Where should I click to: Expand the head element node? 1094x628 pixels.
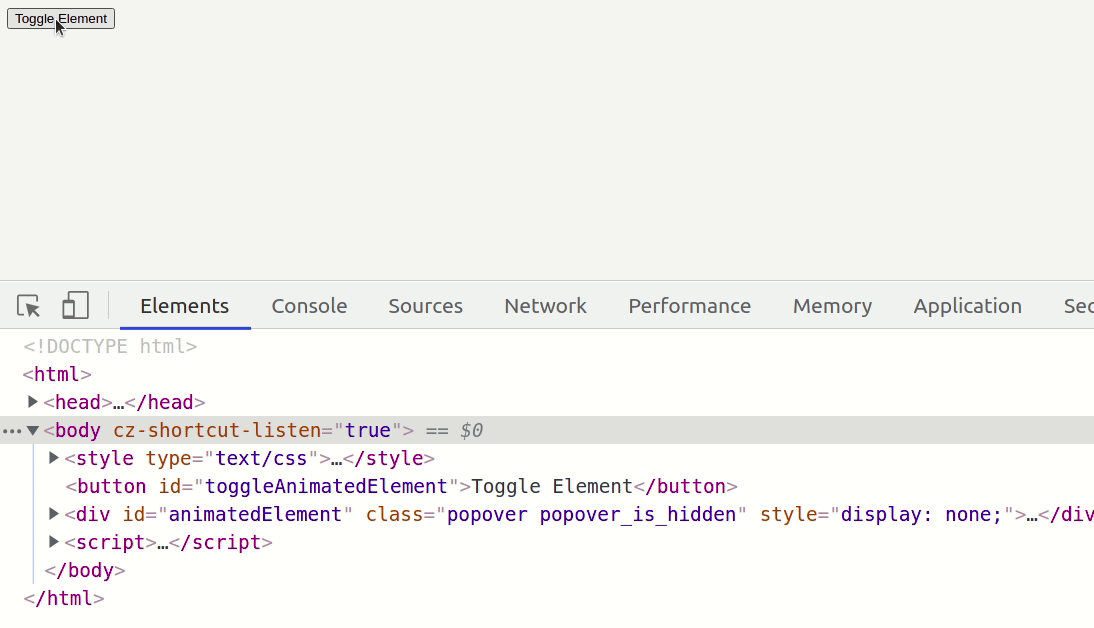(32, 402)
